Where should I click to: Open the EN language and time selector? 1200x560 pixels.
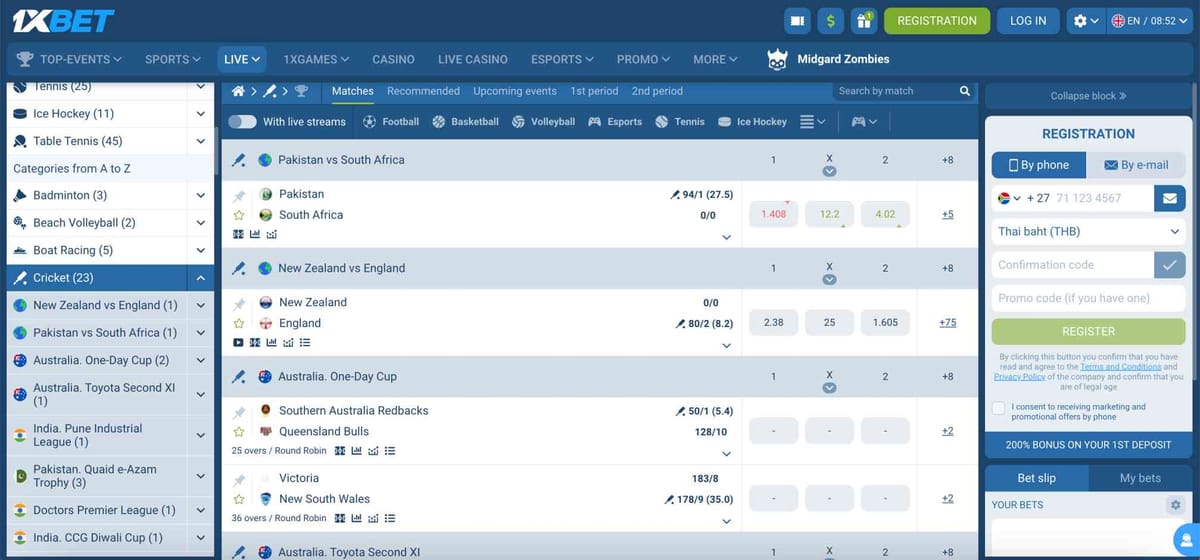tap(1149, 20)
